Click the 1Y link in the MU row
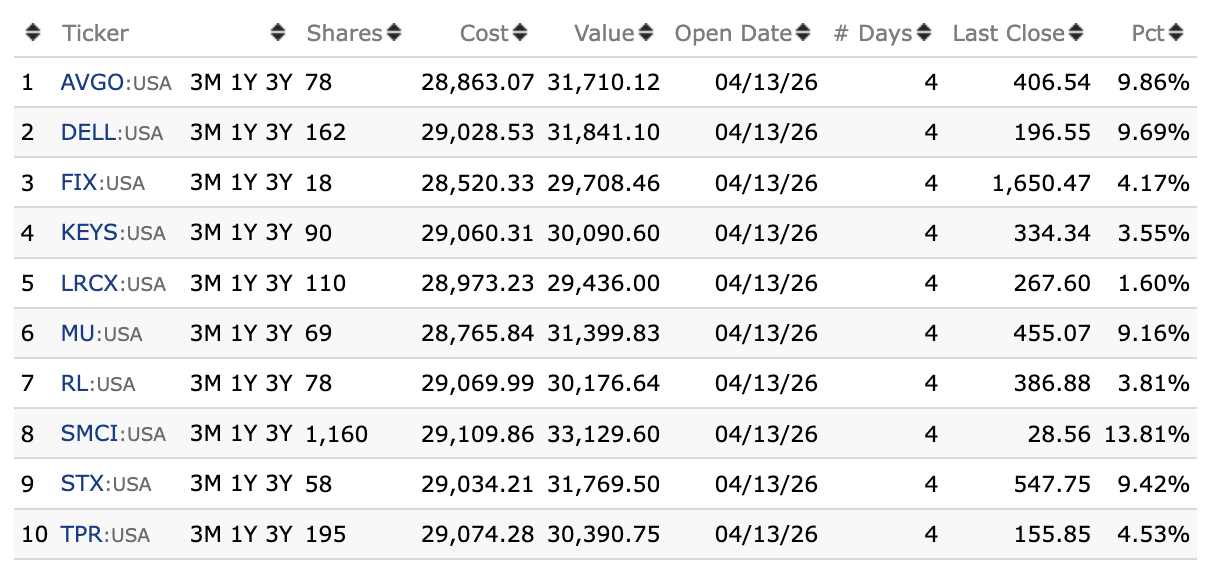1228x588 pixels. 244,333
